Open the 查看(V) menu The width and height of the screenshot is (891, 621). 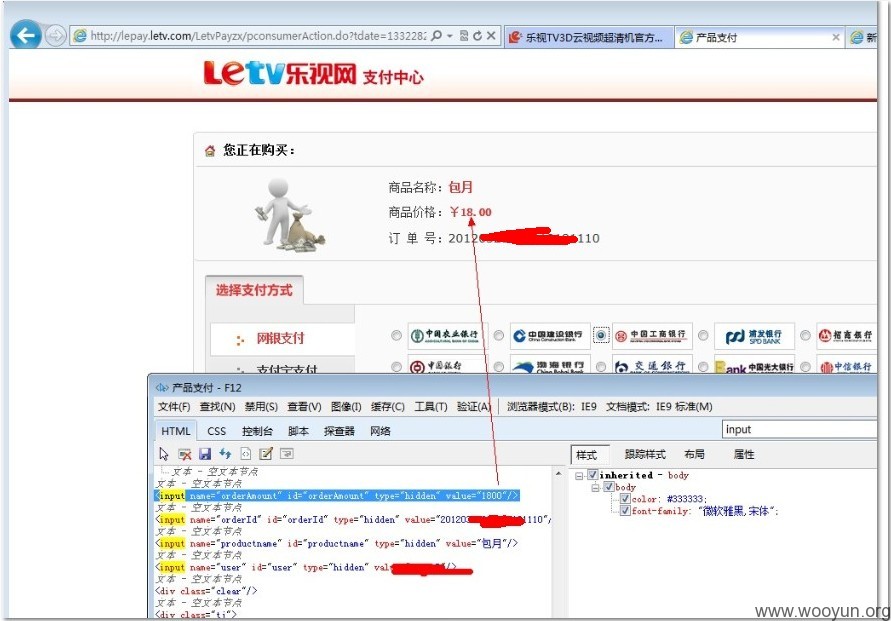click(x=304, y=407)
